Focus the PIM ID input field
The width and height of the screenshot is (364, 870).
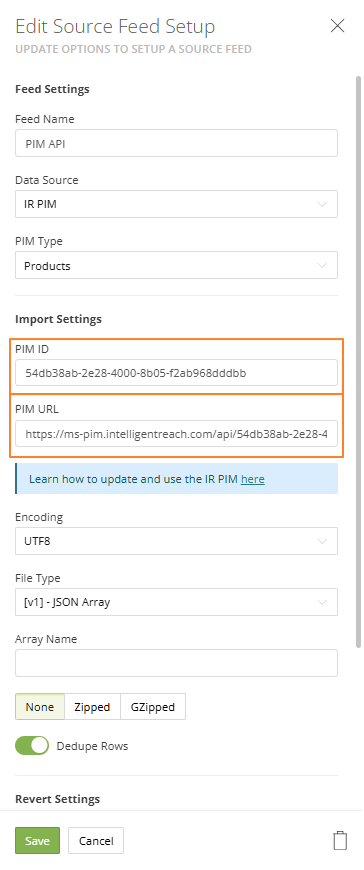(176, 373)
